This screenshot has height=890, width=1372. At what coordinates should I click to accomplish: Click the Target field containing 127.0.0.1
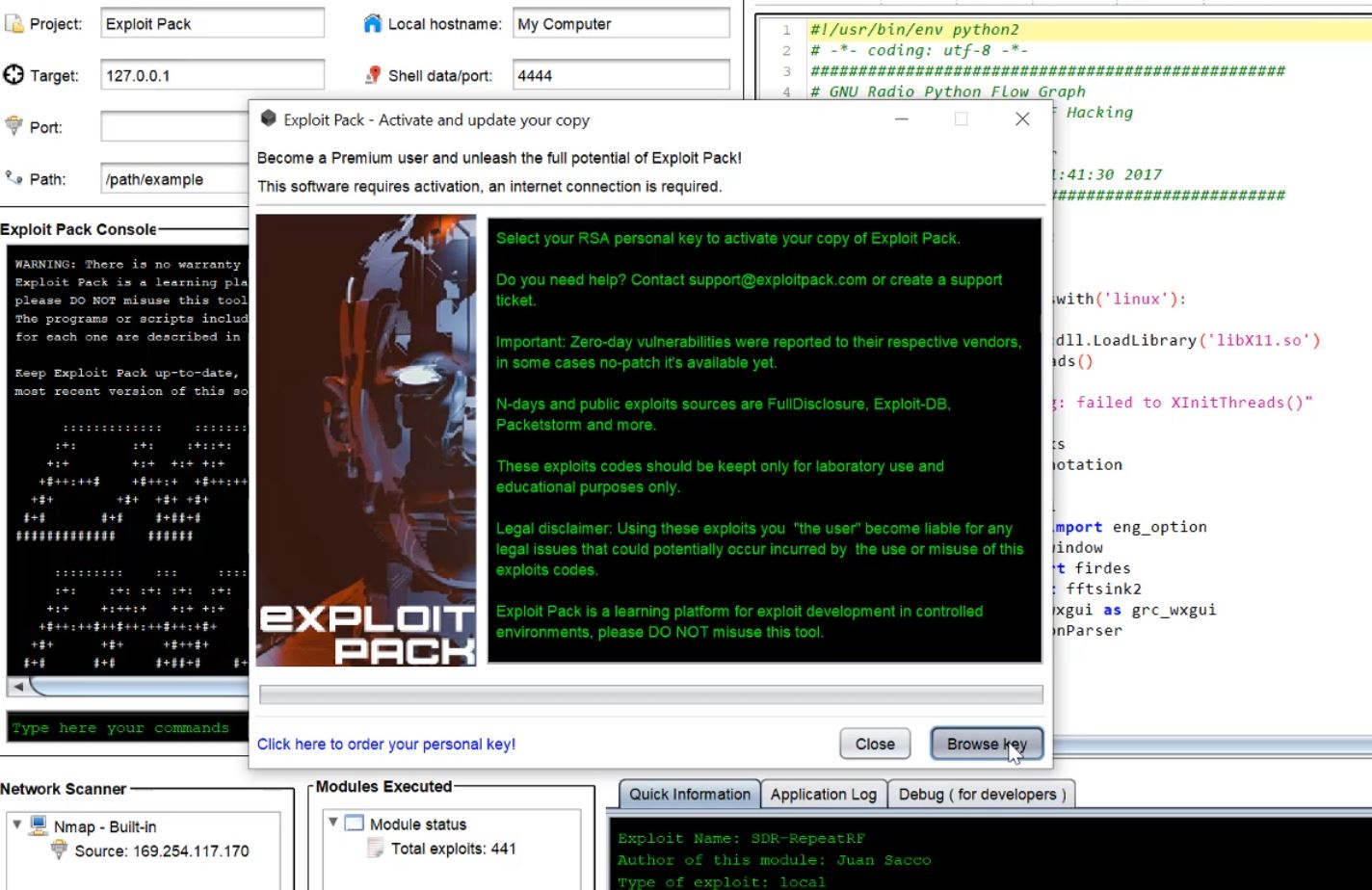212,75
